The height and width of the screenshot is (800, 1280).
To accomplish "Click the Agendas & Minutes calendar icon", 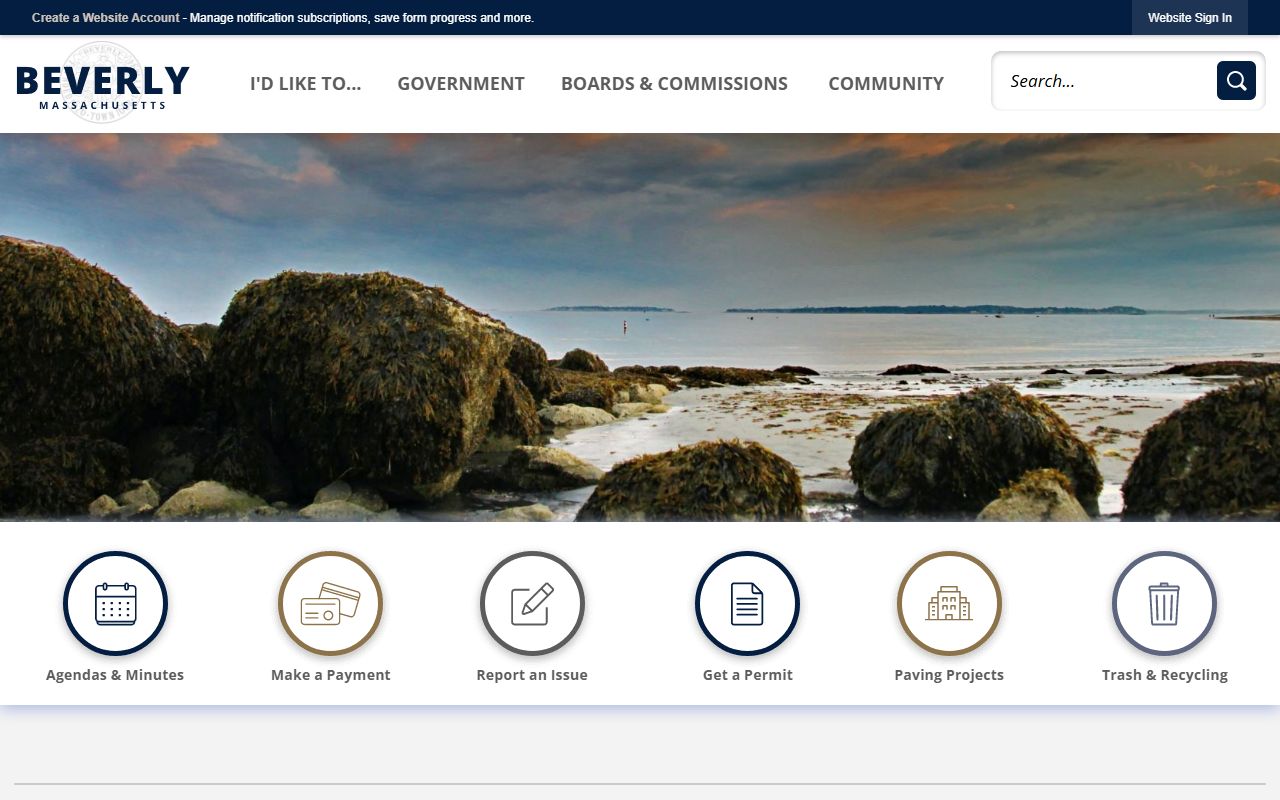I will click(115, 604).
